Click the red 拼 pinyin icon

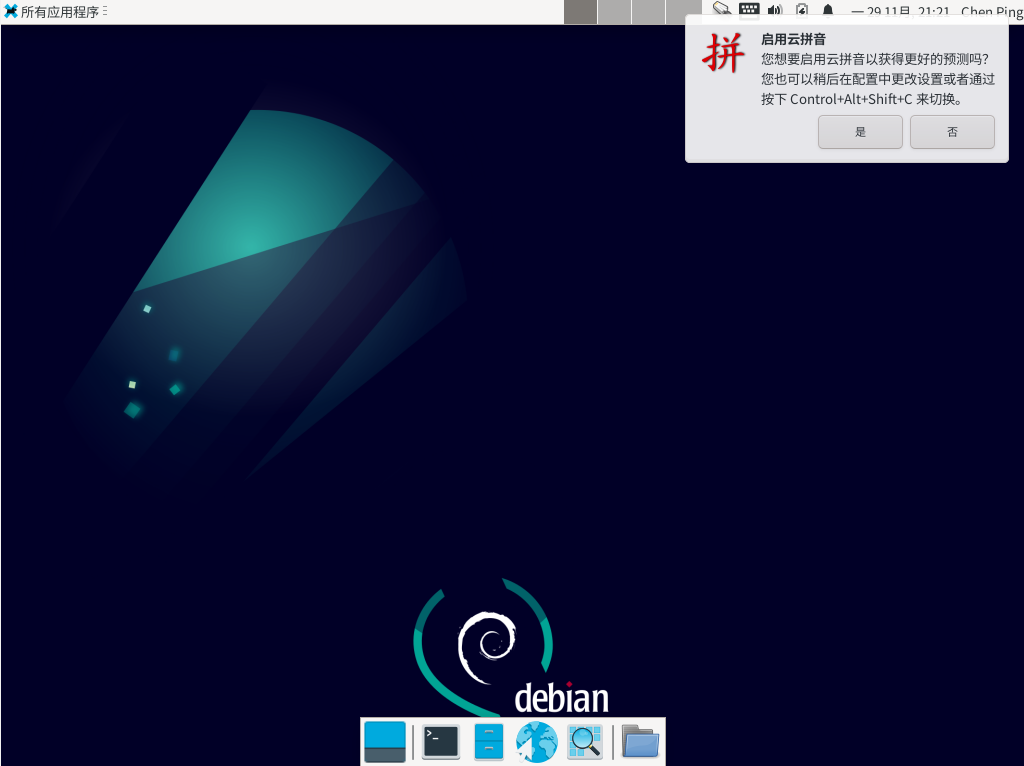coord(723,53)
